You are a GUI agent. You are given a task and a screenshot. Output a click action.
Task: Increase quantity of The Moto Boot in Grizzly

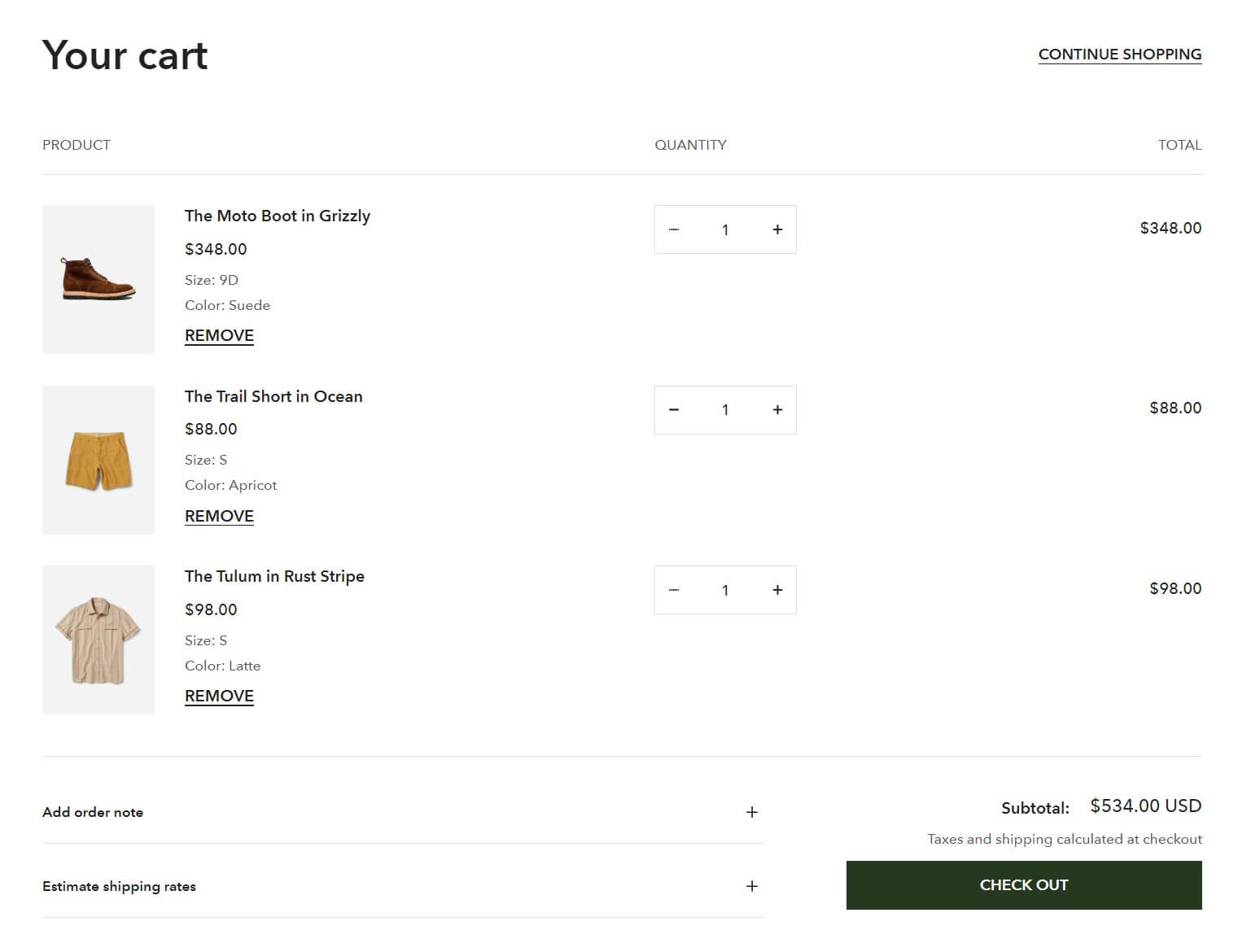tap(777, 229)
